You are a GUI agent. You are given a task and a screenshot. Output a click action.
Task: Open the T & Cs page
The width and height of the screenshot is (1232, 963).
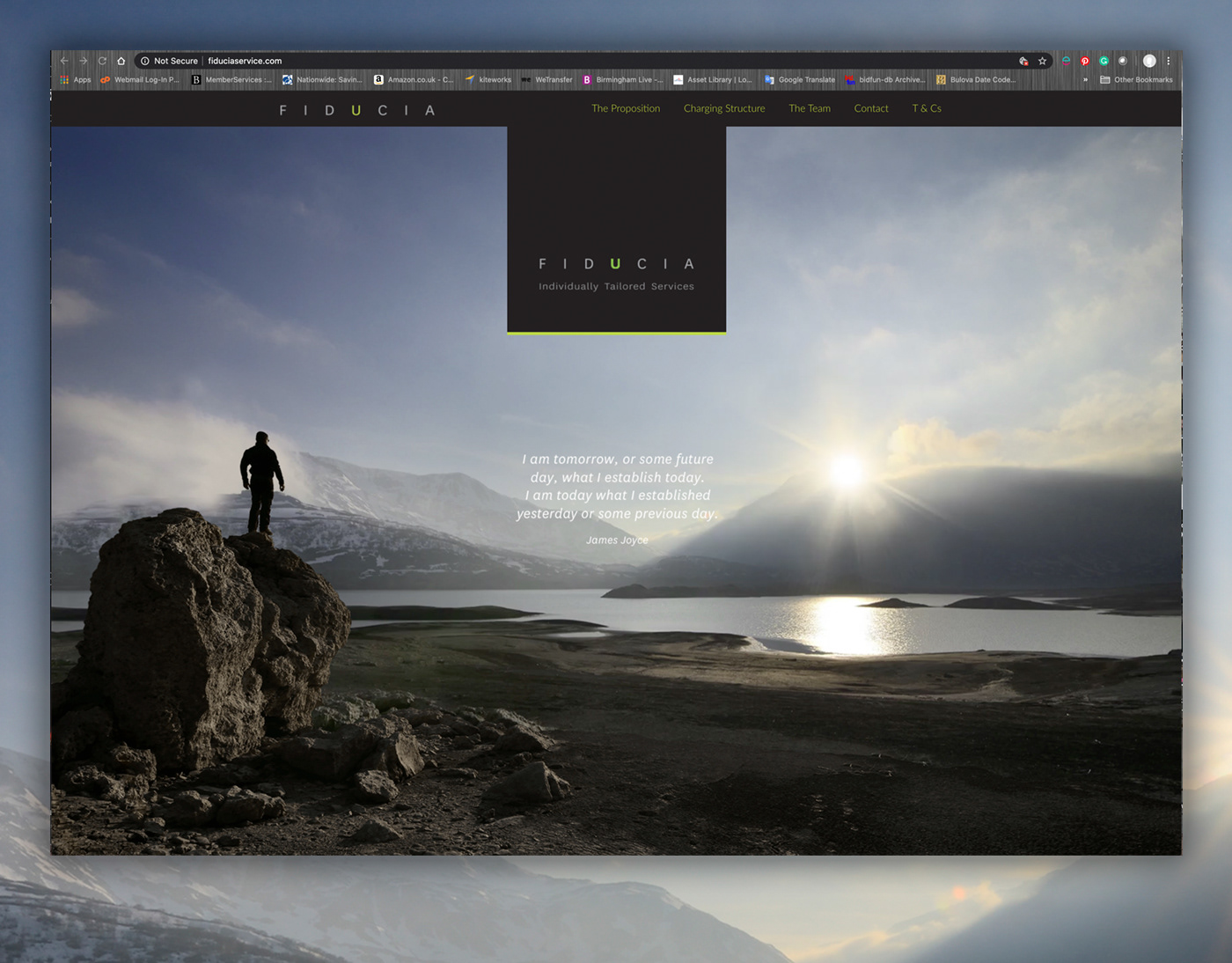click(x=927, y=108)
